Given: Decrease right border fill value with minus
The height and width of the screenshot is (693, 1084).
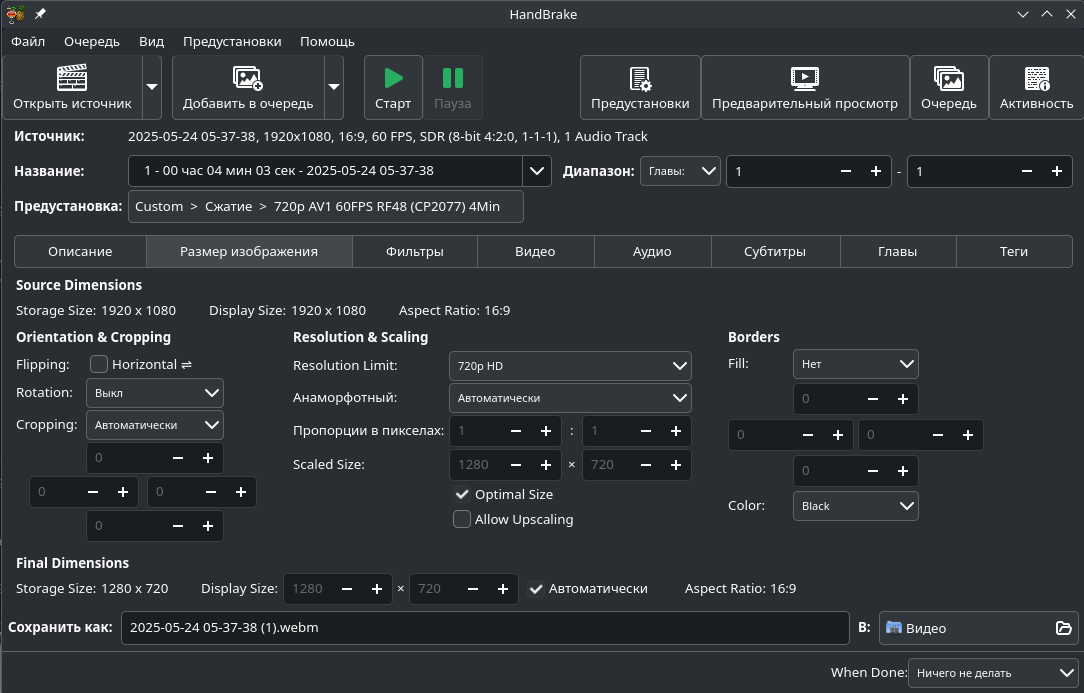Looking at the screenshot, I should click(937, 435).
